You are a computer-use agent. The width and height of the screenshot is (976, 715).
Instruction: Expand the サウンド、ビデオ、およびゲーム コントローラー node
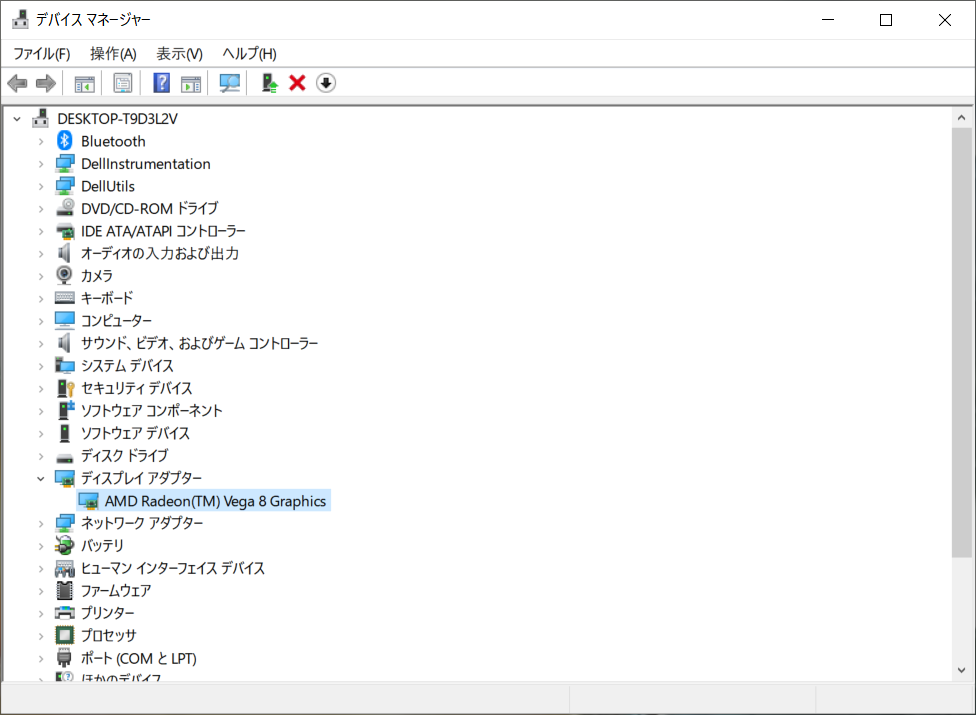[x=41, y=343]
